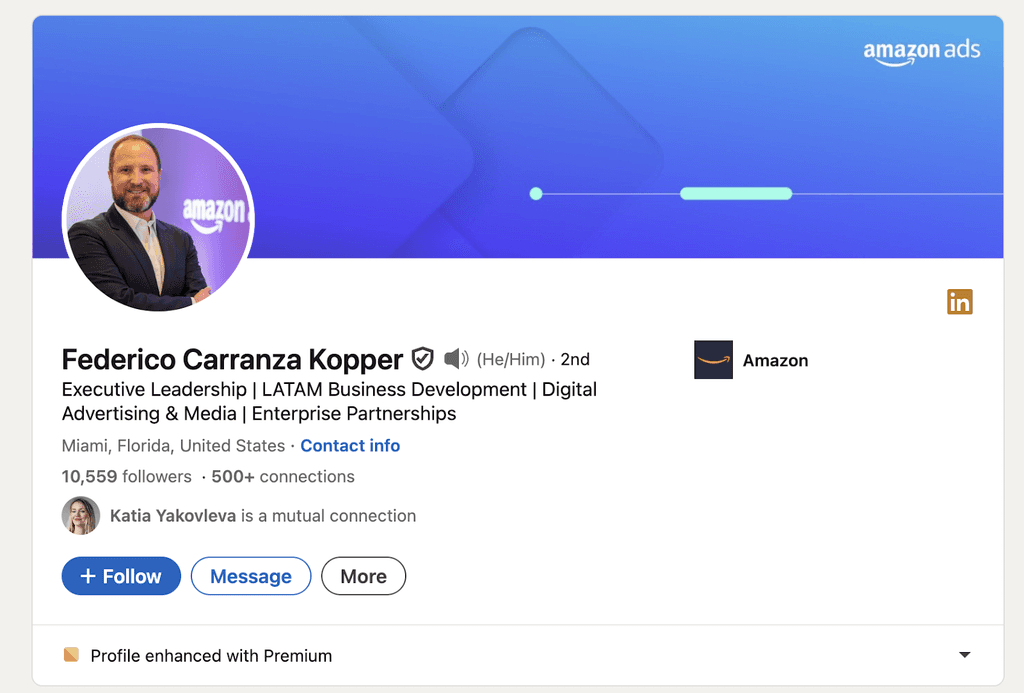Image resolution: width=1024 pixels, height=693 pixels.
Task: Click the Amazon company logo square
Action: click(x=713, y=359)
